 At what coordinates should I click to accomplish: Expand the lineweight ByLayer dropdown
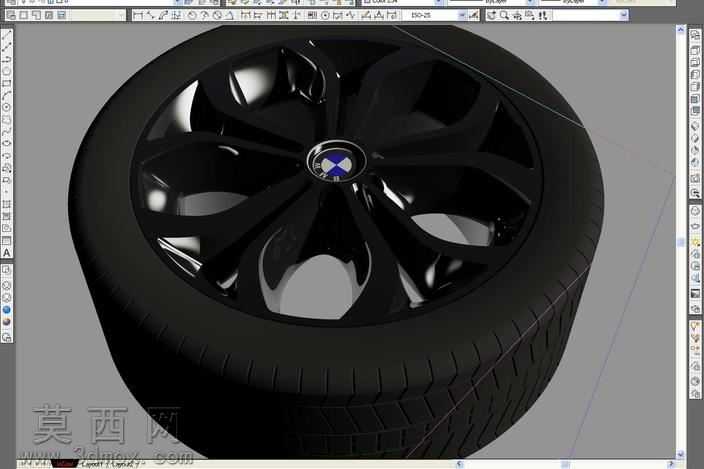[602, 2]
